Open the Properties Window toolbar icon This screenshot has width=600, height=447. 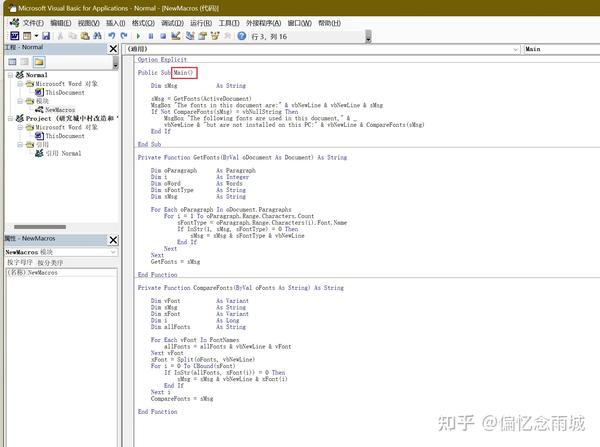[202, 36]
